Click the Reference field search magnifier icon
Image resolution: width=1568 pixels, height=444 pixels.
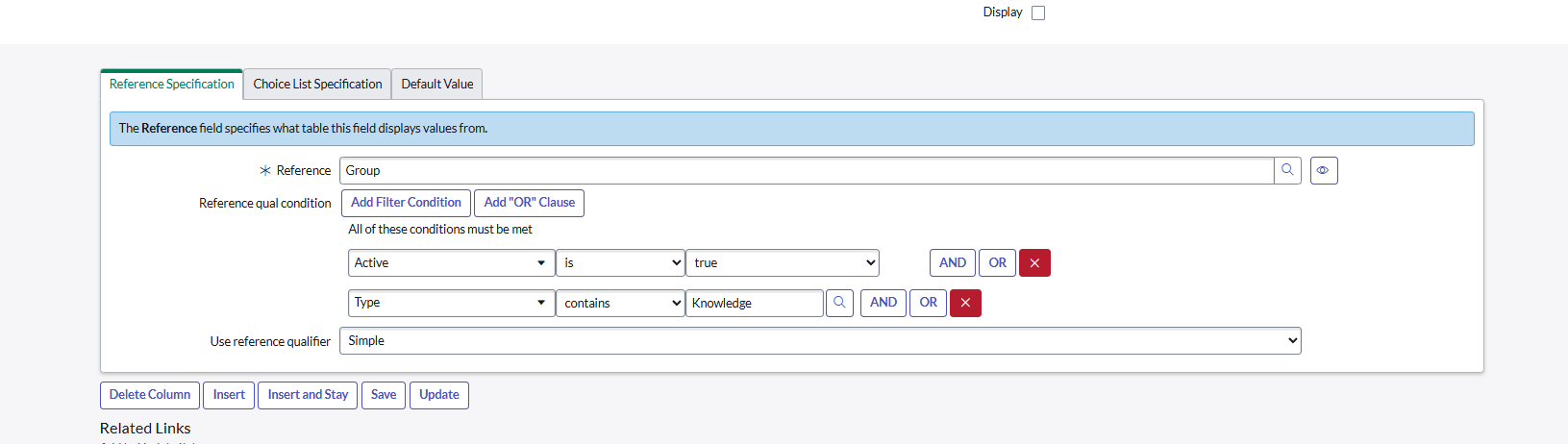pyautogui.click(x=1287, y=170)
